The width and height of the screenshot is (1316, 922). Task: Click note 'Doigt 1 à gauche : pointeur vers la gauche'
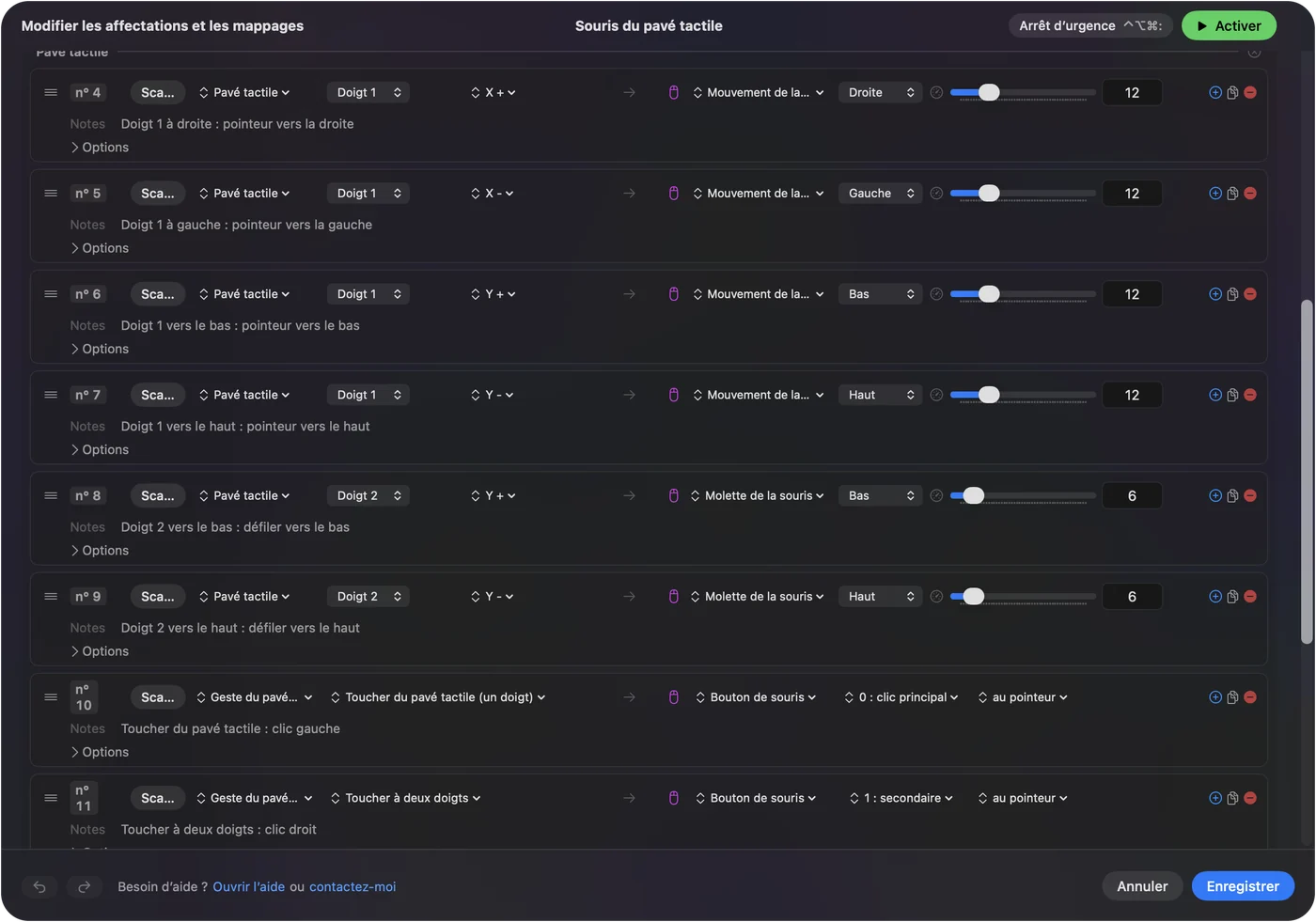pyautogui.click(x=246, y=225)
